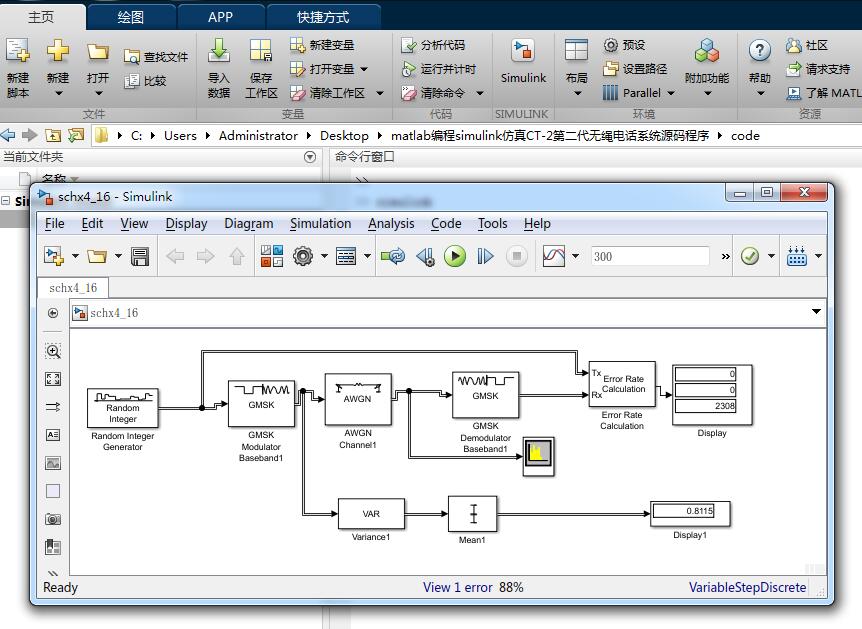Screen dimensions: 862x629
Task: Click the Annotation text palette icon
Action: tap(53, 435)
